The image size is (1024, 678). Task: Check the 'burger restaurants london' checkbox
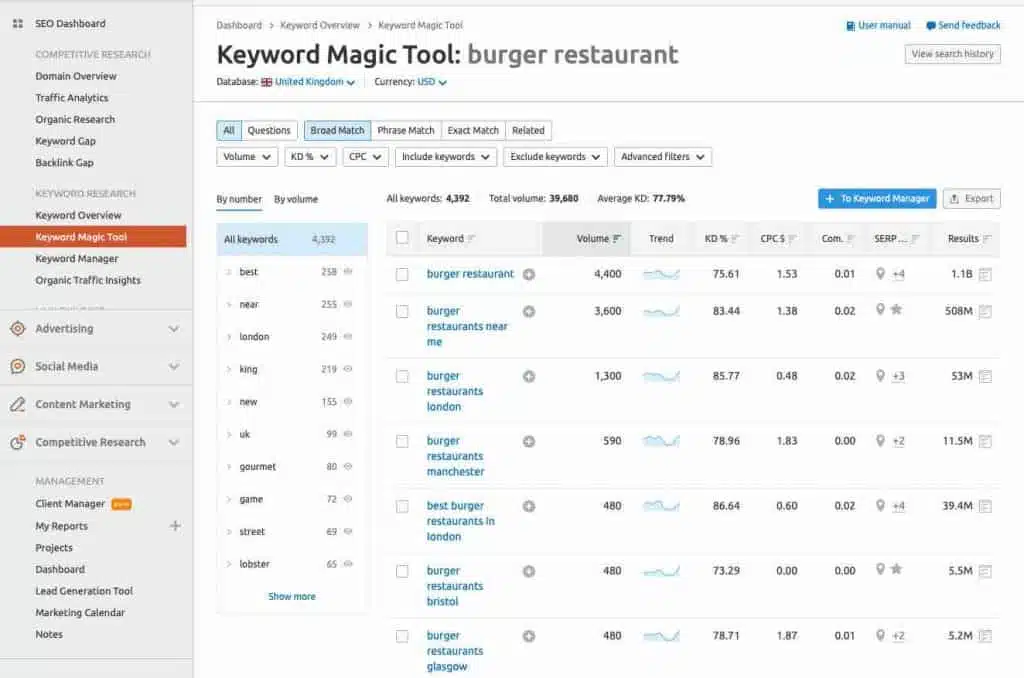[402, 376]
